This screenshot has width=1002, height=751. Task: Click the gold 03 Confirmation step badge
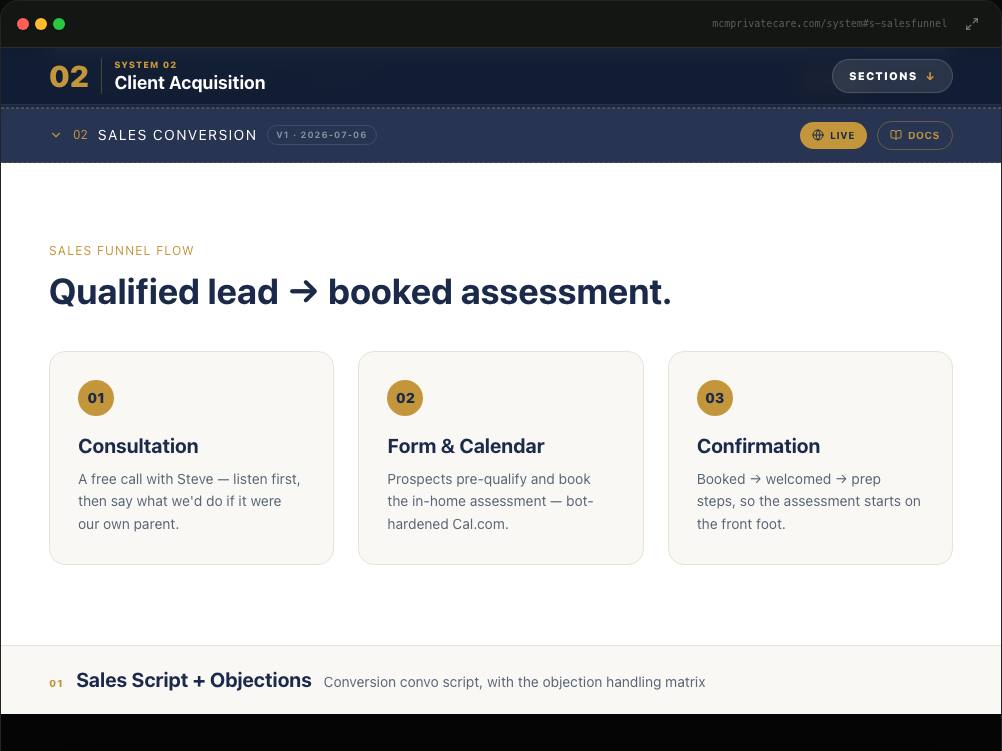714,398
